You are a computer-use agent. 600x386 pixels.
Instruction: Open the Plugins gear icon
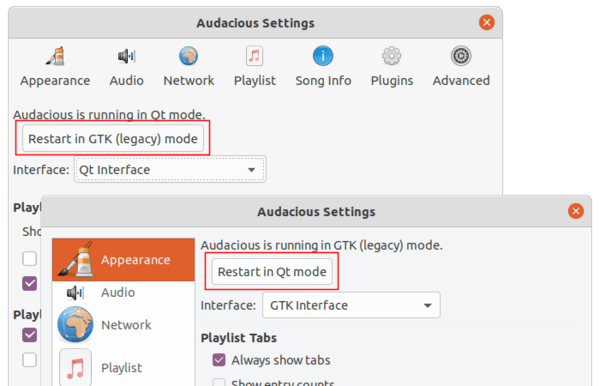pyautogui.click(x=391, y=56)
